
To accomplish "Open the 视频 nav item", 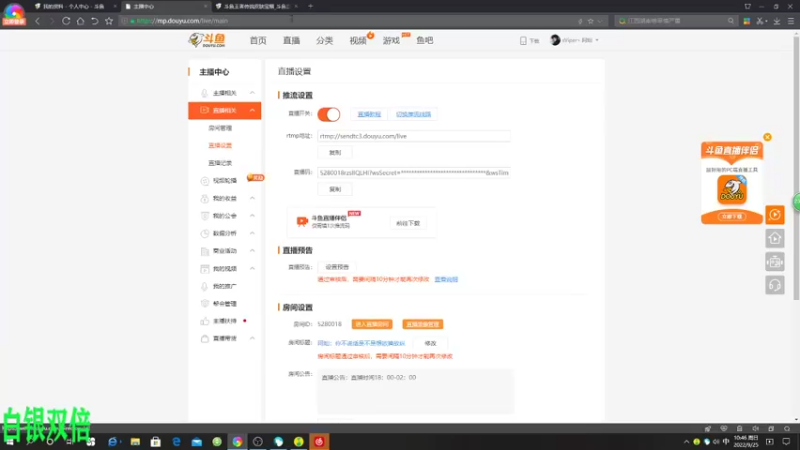I will tap(358, 40).
